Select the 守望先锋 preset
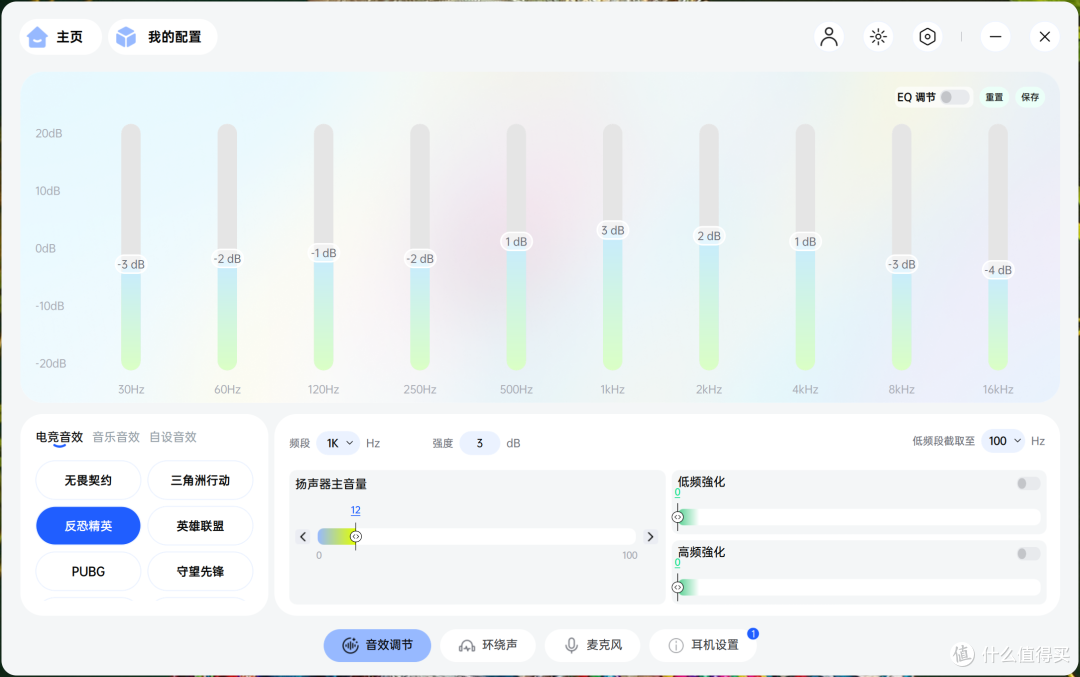 (x=200, y=571)
